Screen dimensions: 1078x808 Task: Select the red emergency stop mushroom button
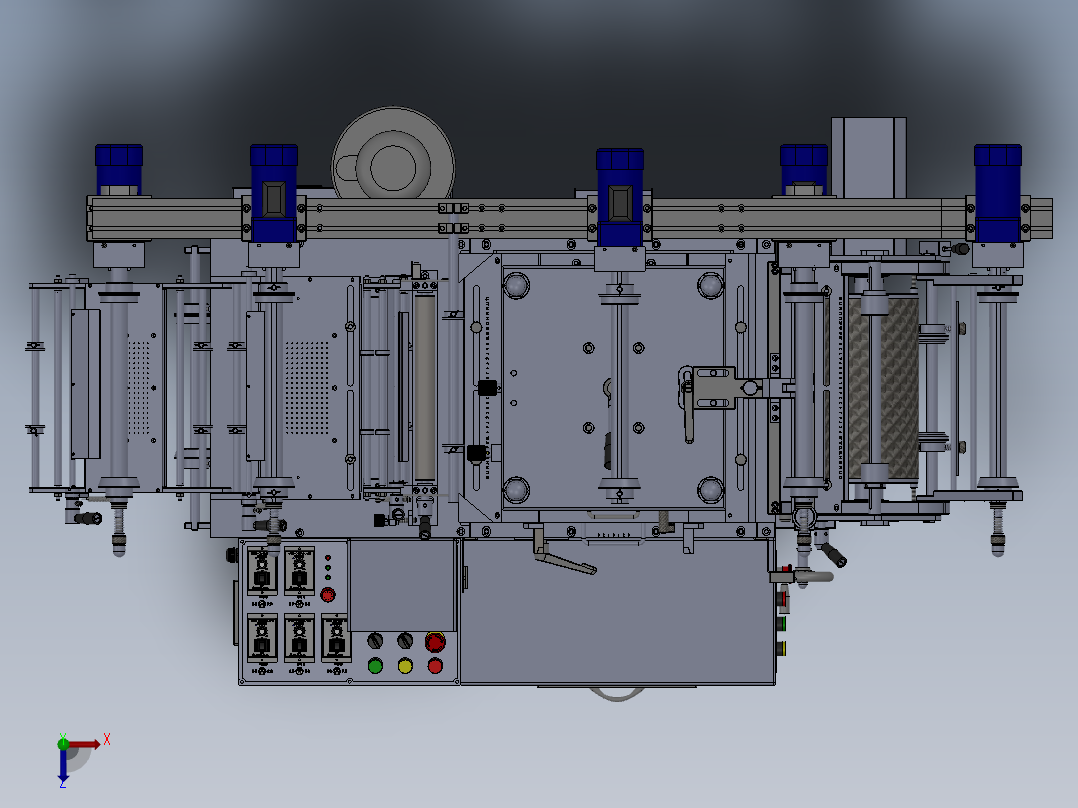click(x=435, y=642)
